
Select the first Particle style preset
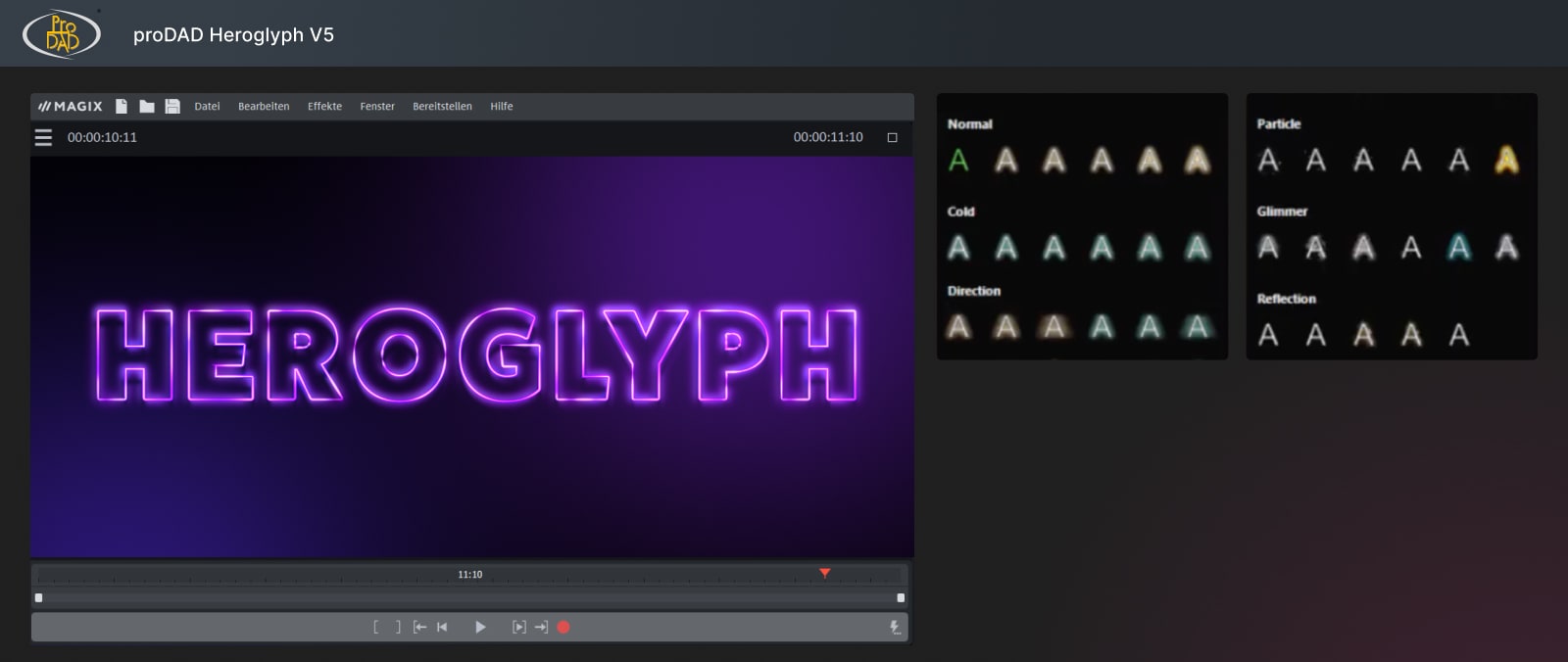1268,160
